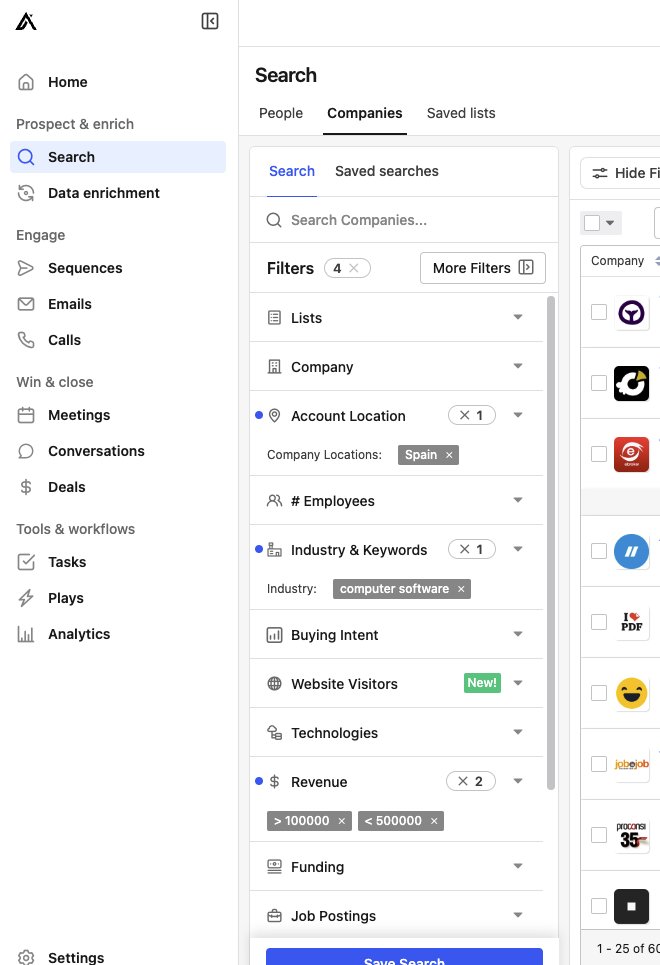Collapse the sidebar with panel icon

click(210, 21)
